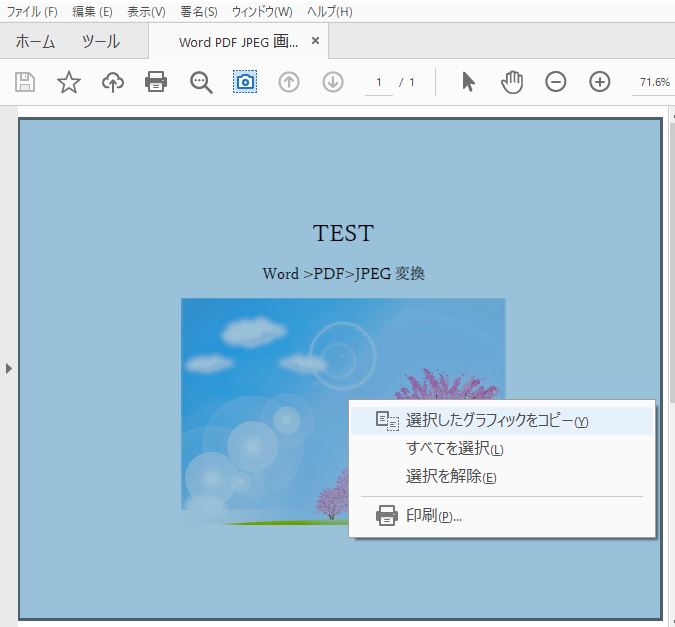The height and width of the screenshot is (627, 675).
Task: Click the page number input field
Action: click(379, 82)
